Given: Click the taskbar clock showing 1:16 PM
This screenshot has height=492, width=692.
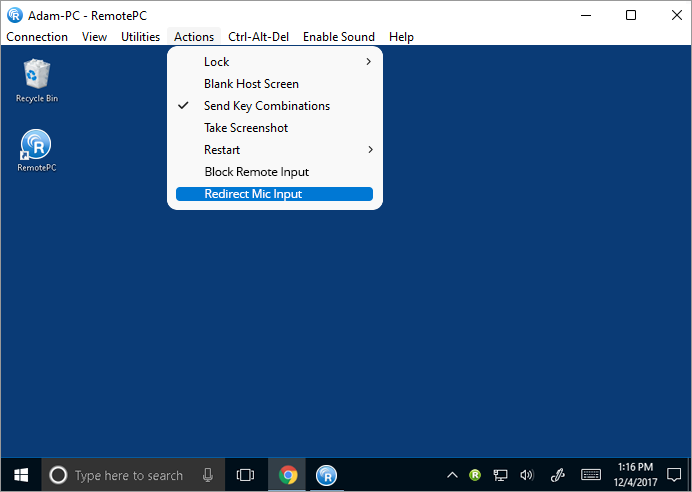Looking at the screenshot, I should click(635, 474).
